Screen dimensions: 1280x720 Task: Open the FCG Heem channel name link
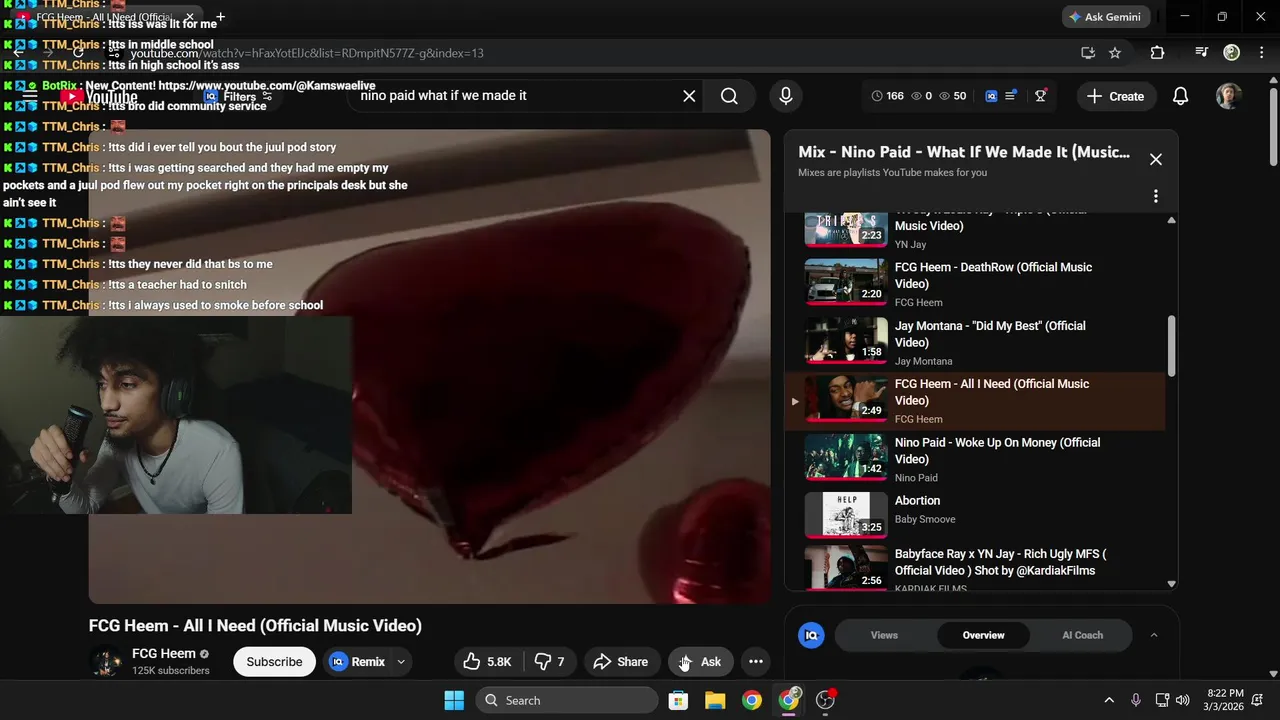click(x=164, y=654)
